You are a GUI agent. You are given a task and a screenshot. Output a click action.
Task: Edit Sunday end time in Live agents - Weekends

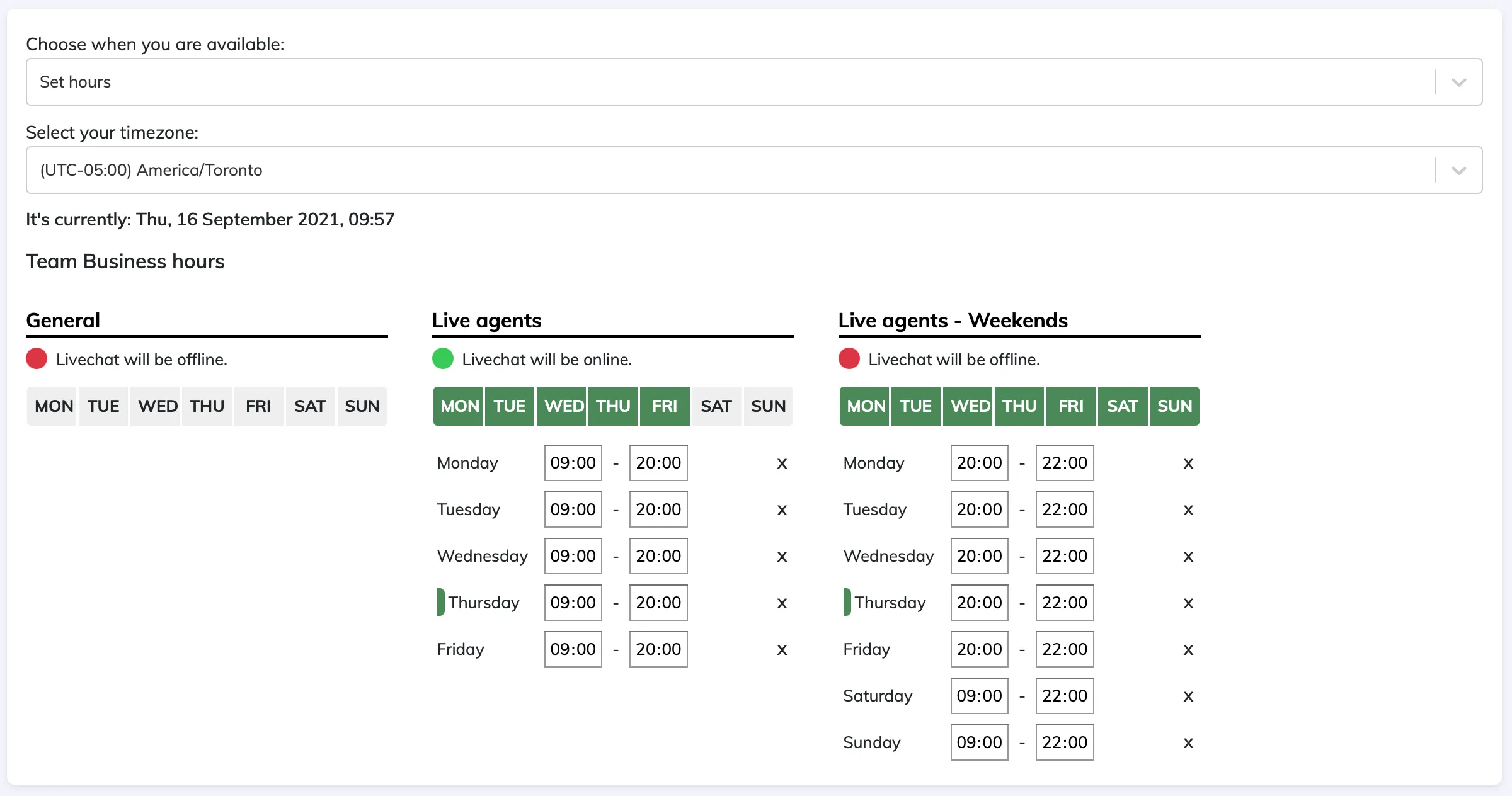pyautogui.click(x=1065, y=742)
